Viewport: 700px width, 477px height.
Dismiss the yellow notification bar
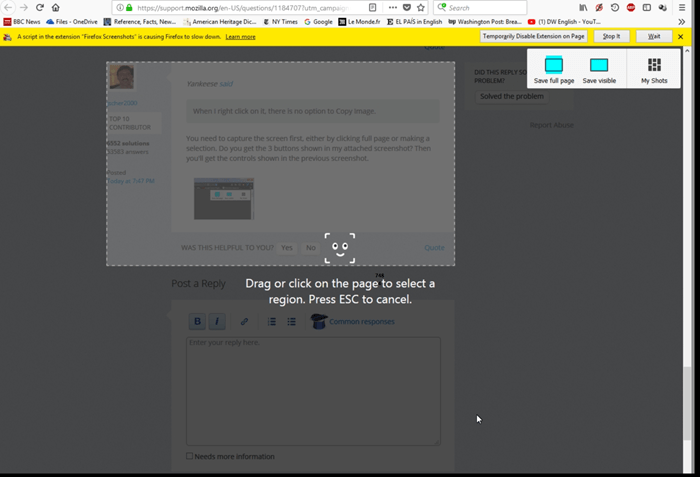point(680,37)
